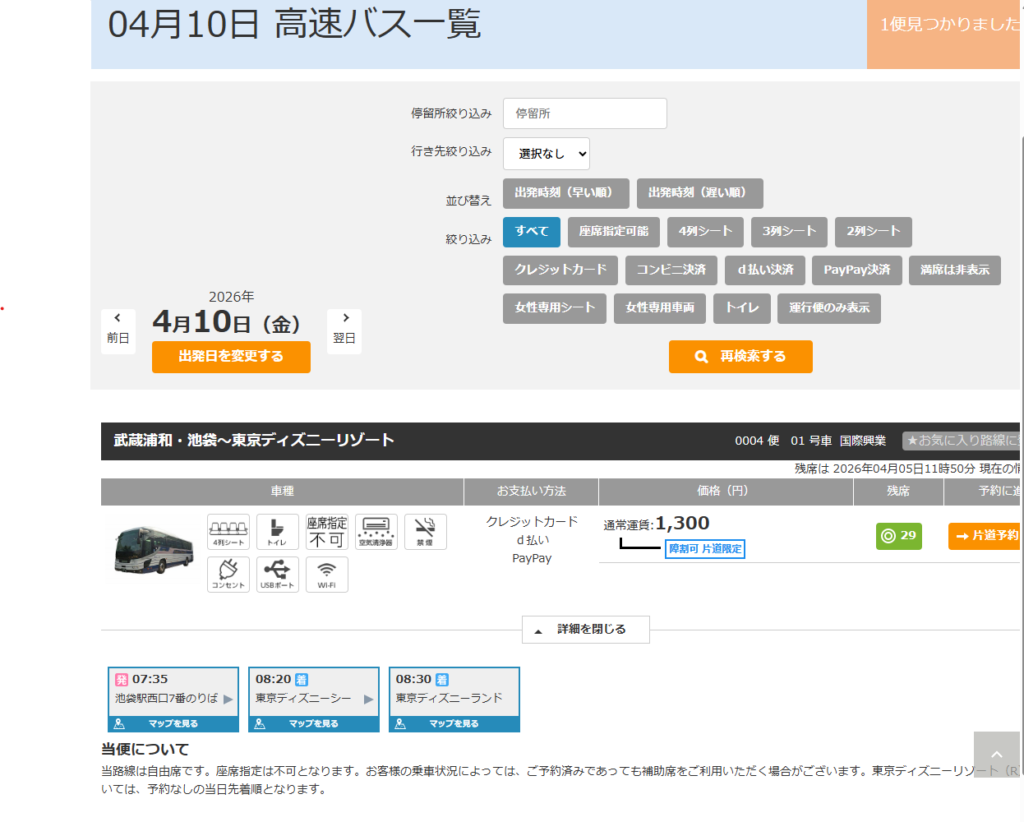
Task: Enable the 女性専用シート filter
Action: click(554, 308)
